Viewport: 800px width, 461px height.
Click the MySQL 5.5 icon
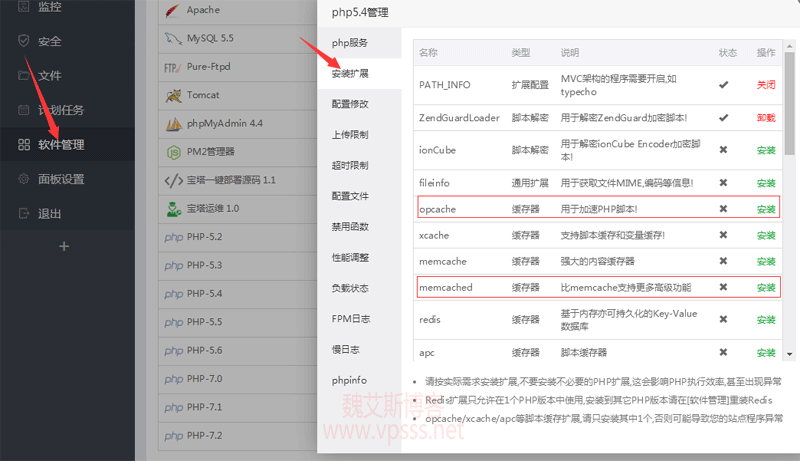click(x=172, y=39)
